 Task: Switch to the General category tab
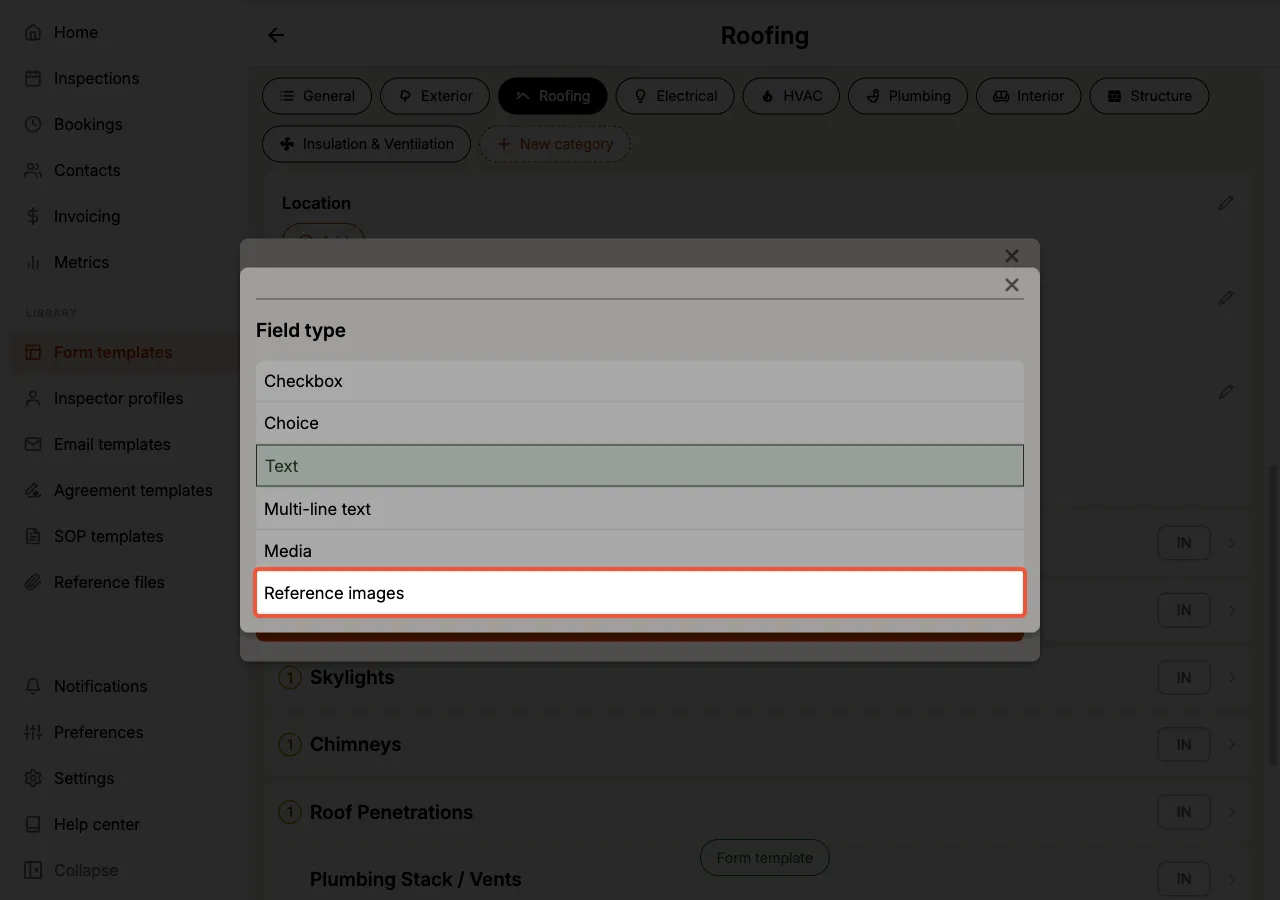pyautogui.click(x=317, y=96)
